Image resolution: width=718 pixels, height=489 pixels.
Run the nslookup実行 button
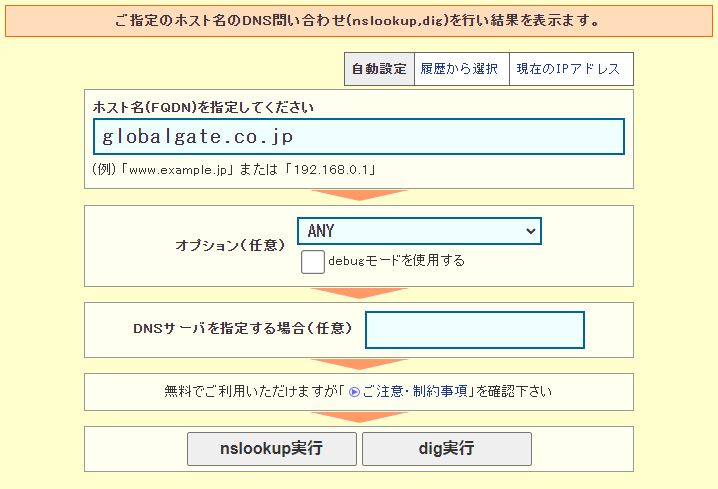(272, 449)
